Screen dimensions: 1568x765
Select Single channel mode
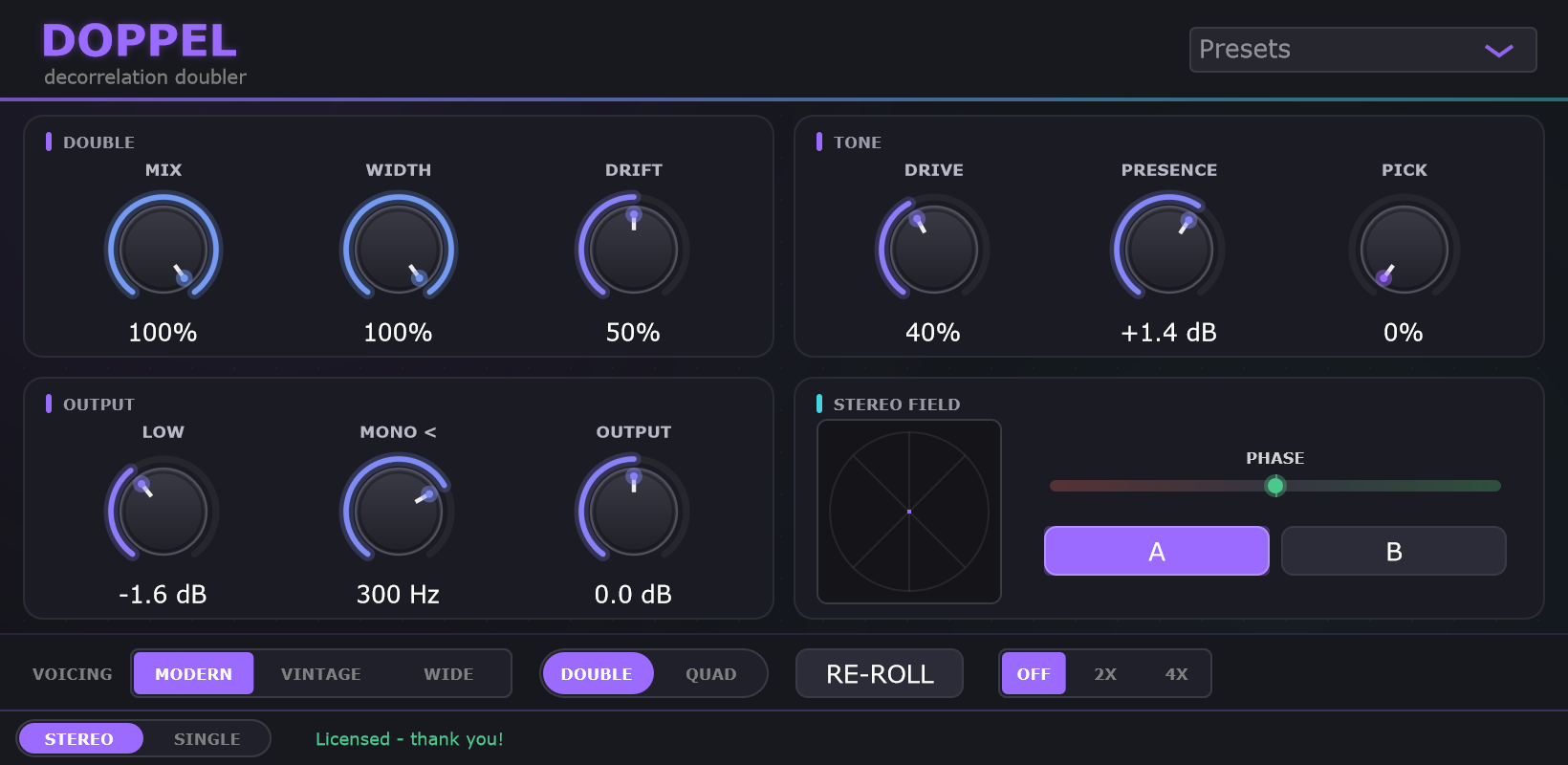pyautogui.click(x=207, y=738)
